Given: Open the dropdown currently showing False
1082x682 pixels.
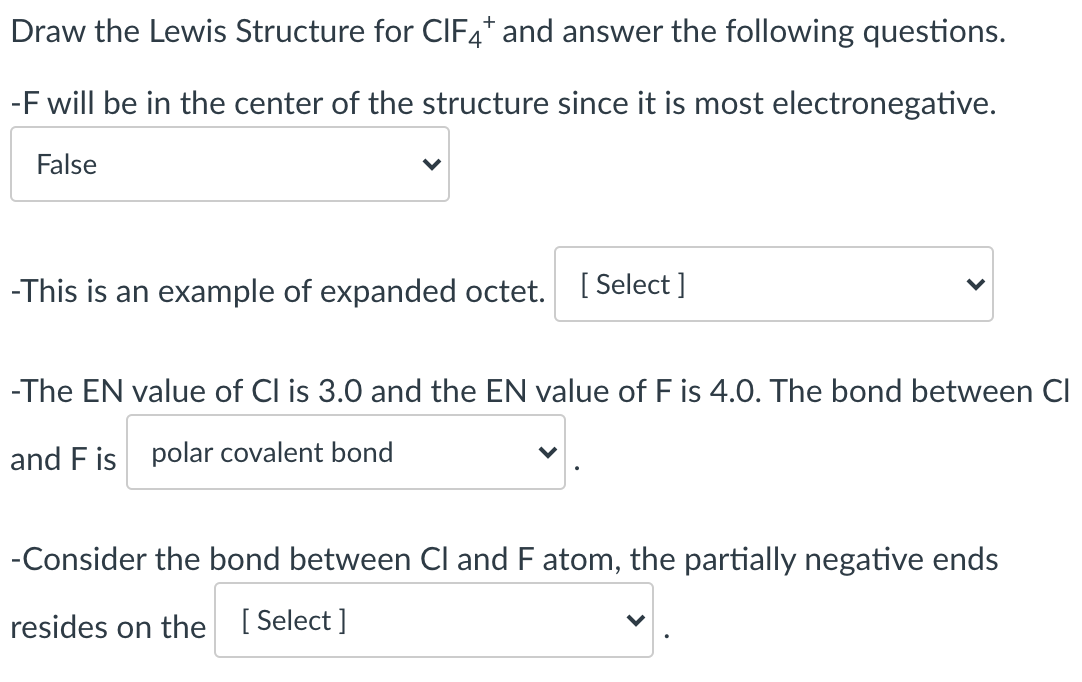Looking at the screenshot, I should pyautogui.click(x=230, y=164).
